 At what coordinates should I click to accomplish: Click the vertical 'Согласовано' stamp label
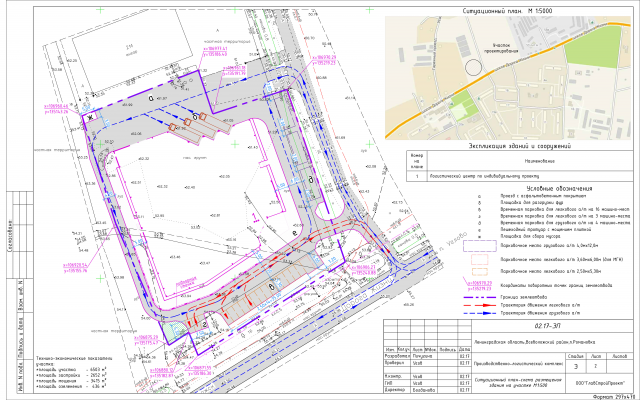[x=10, y=236]
